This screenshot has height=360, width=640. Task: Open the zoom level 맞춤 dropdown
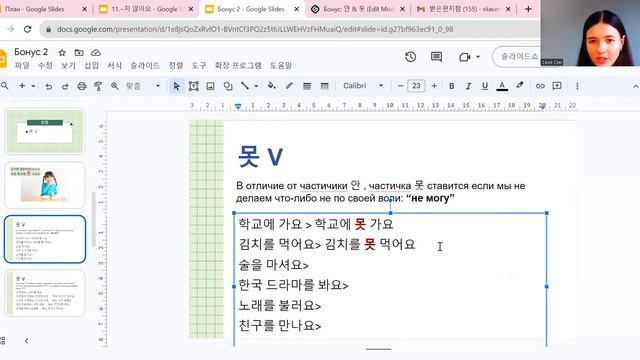tap(142, 86)
